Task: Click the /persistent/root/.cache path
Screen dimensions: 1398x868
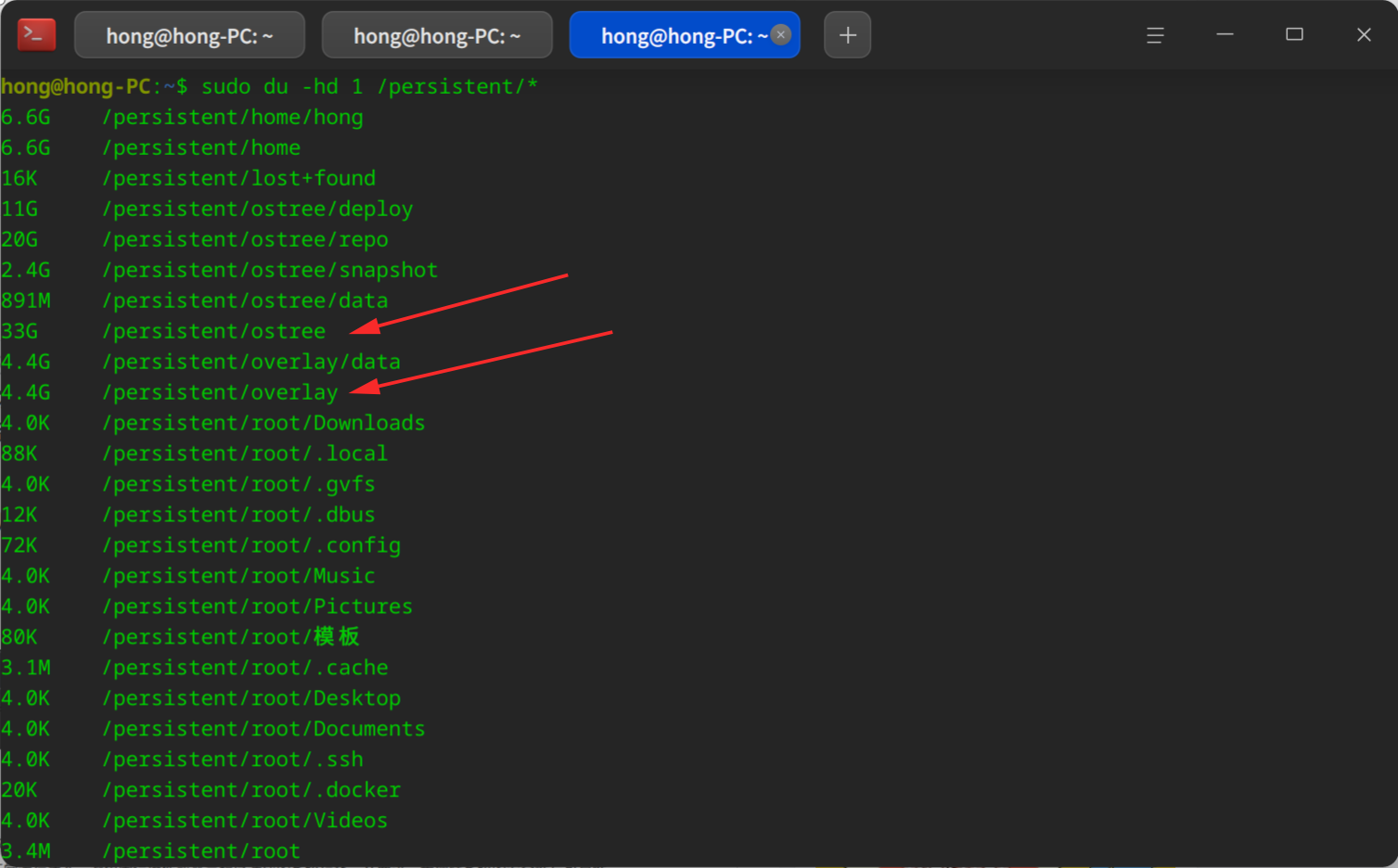Action: pos(245,668)
